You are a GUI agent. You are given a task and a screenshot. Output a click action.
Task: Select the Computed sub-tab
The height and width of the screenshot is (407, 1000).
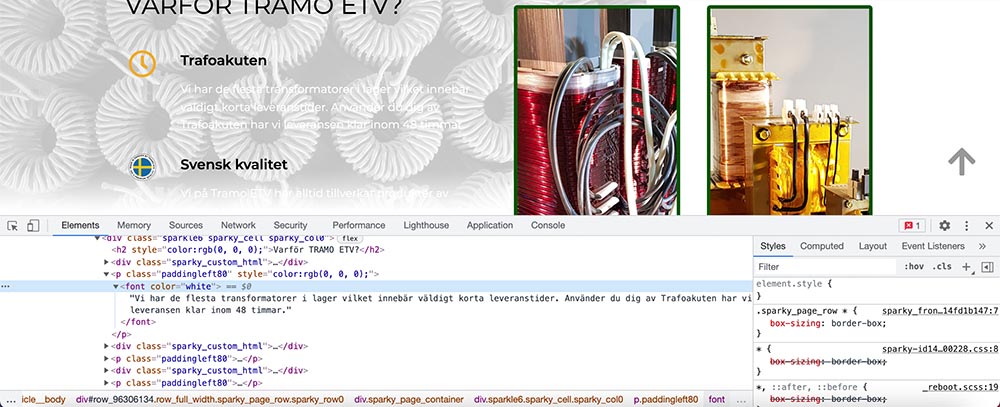821,246
